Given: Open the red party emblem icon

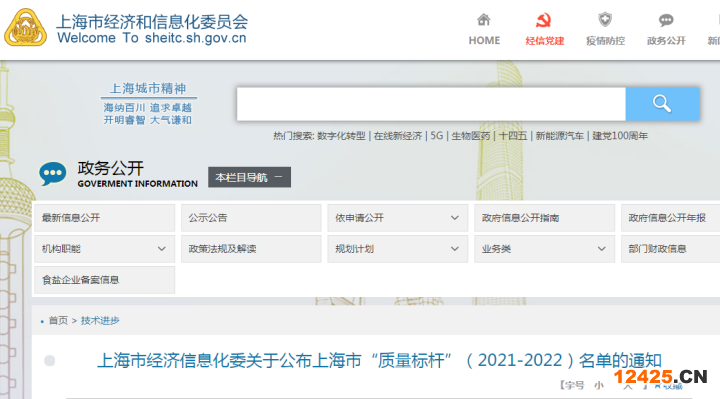Looking at the screenshot, I should (544, 20).
